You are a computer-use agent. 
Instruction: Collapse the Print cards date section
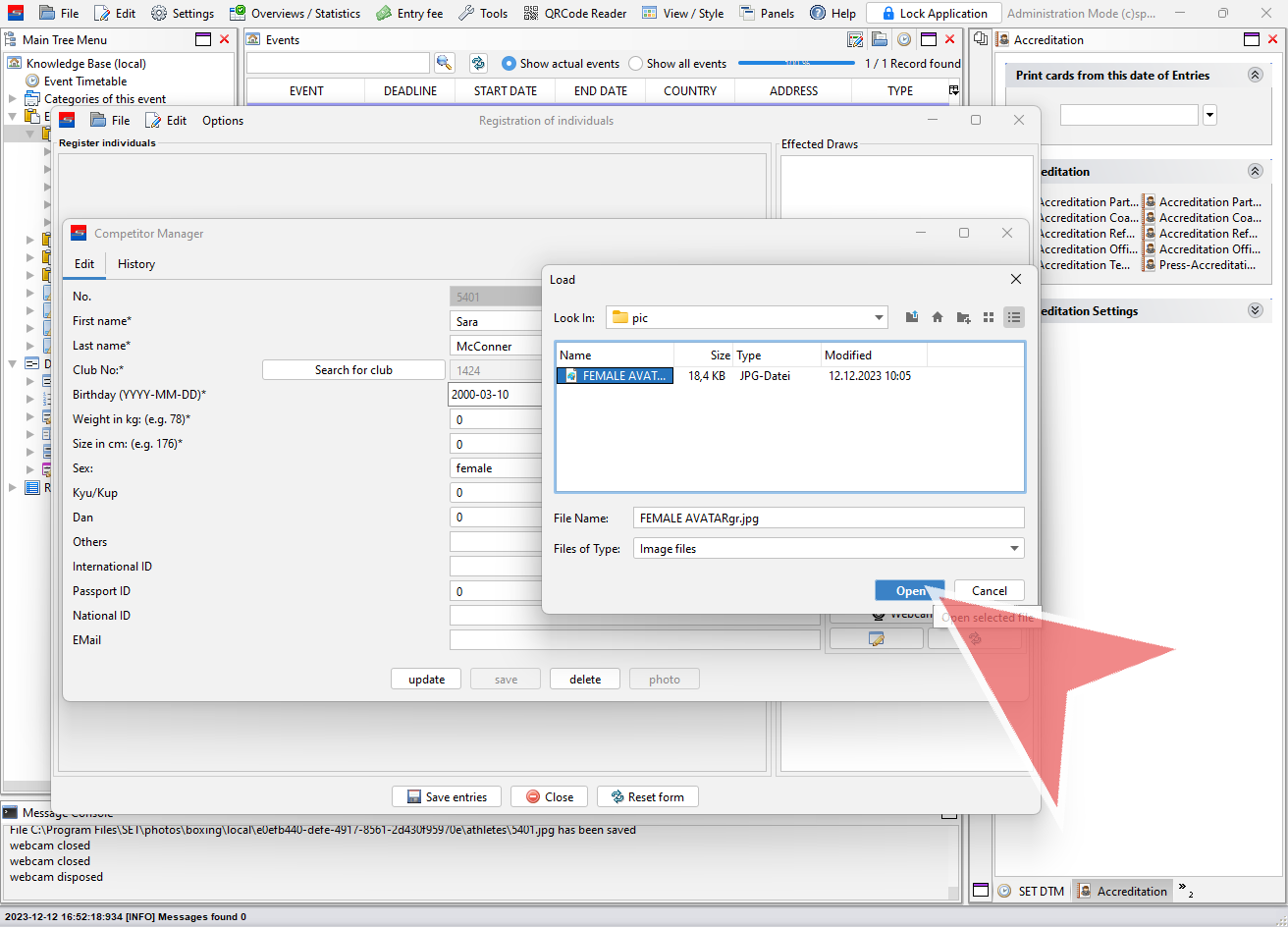tap(1255, 76)
